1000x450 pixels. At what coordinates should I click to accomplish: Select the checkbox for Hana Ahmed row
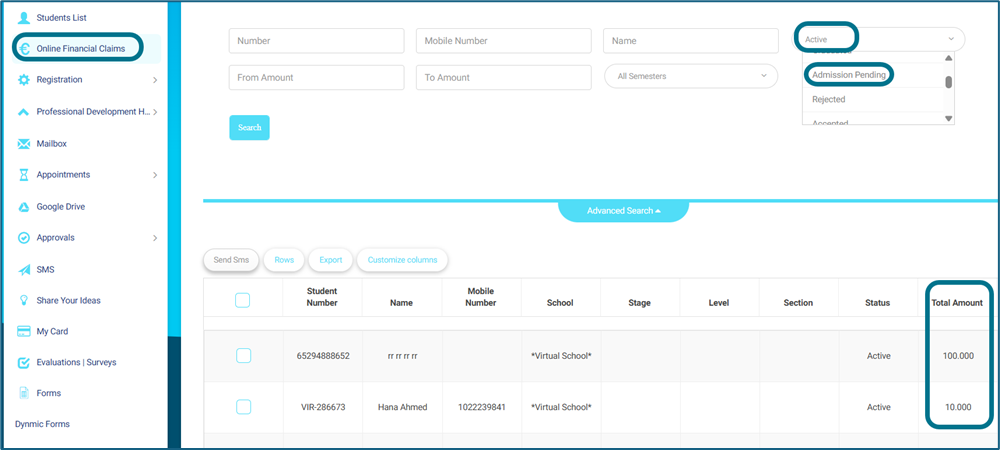click(x=243, y=407)
